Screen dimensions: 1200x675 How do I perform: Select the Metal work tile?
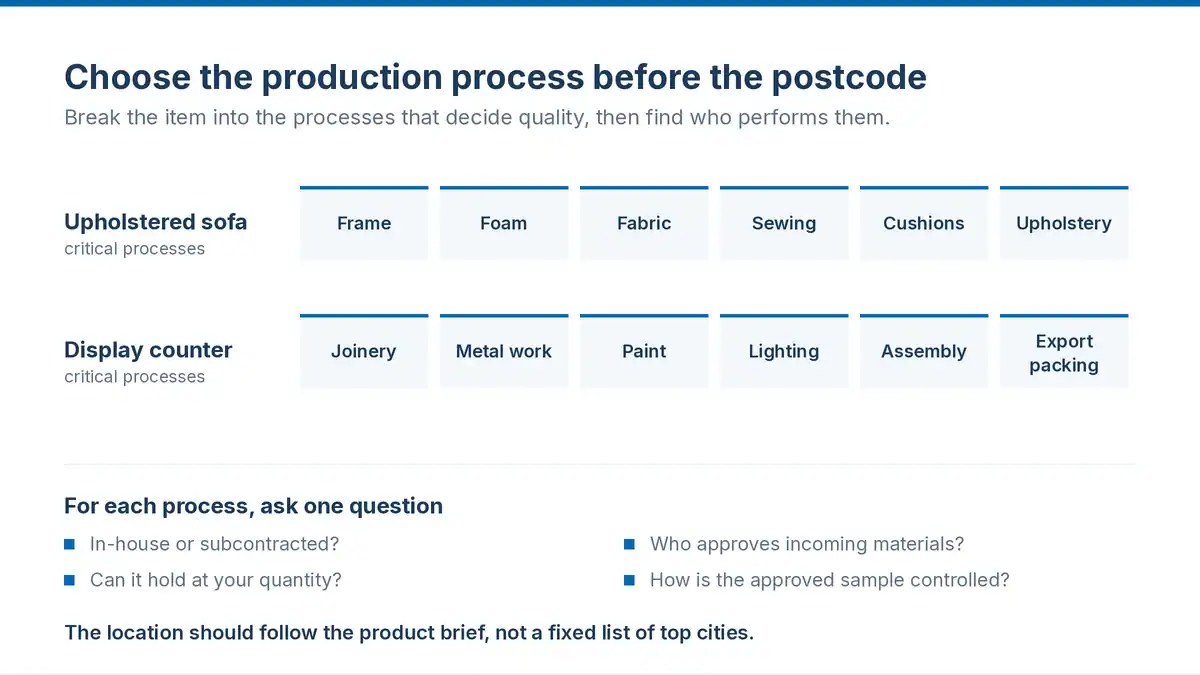[x=504, y=351]
